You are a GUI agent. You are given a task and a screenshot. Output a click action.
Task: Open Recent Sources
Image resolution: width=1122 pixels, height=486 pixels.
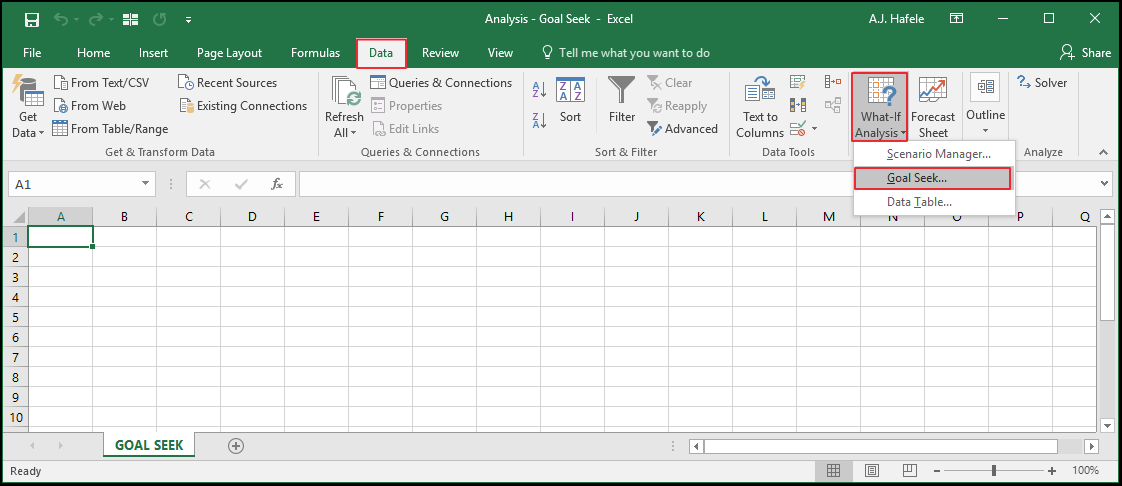[228, 83]
